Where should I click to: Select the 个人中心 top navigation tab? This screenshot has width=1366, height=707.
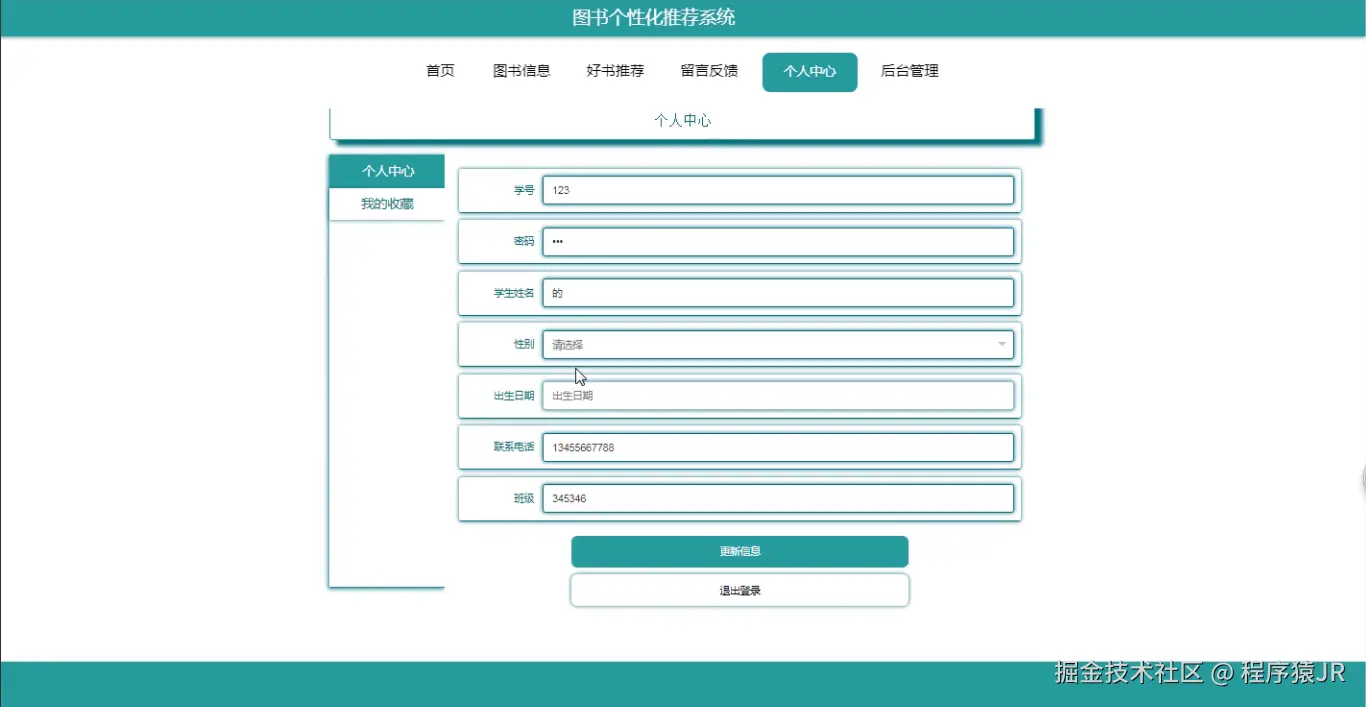(x=810, y=72)
